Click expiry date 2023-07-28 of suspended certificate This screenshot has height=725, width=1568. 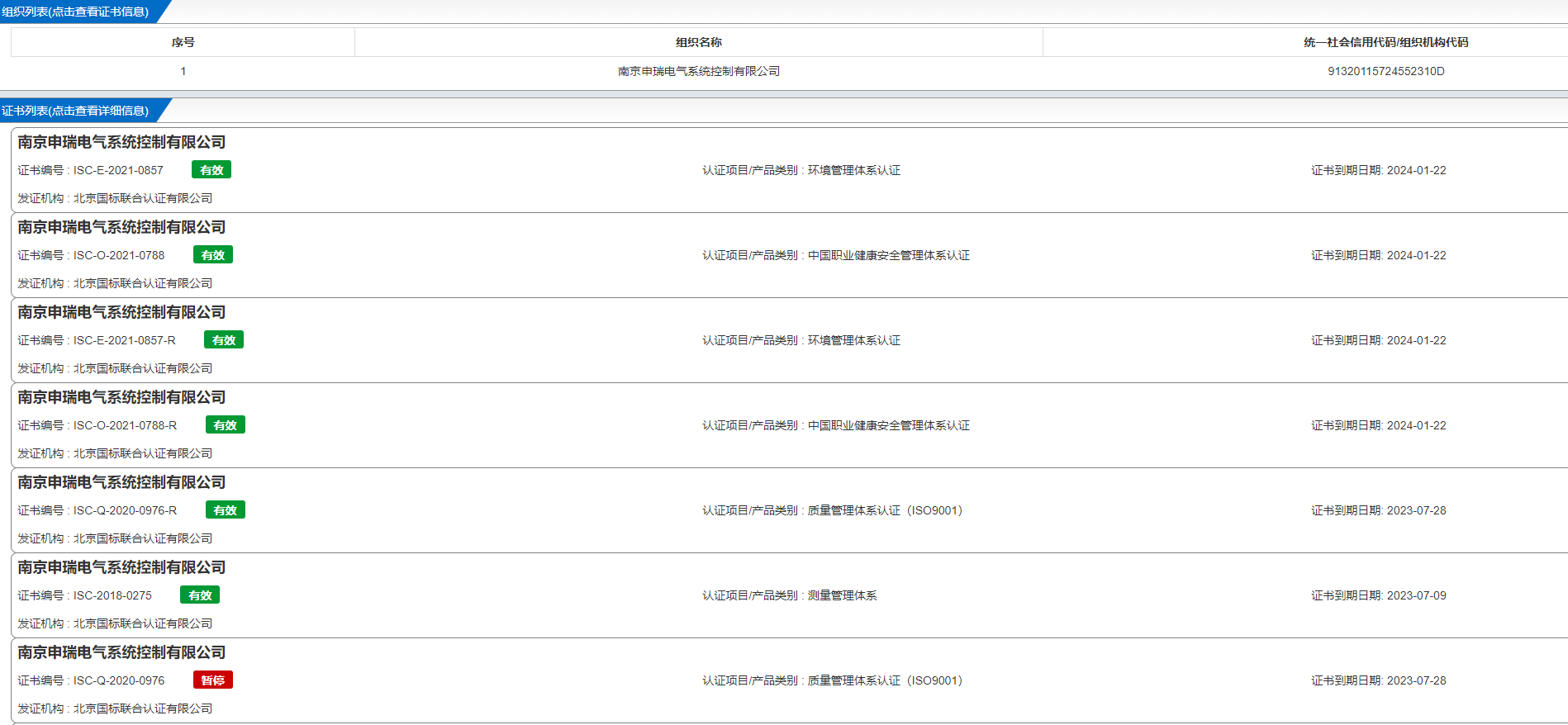(1416, 680)
